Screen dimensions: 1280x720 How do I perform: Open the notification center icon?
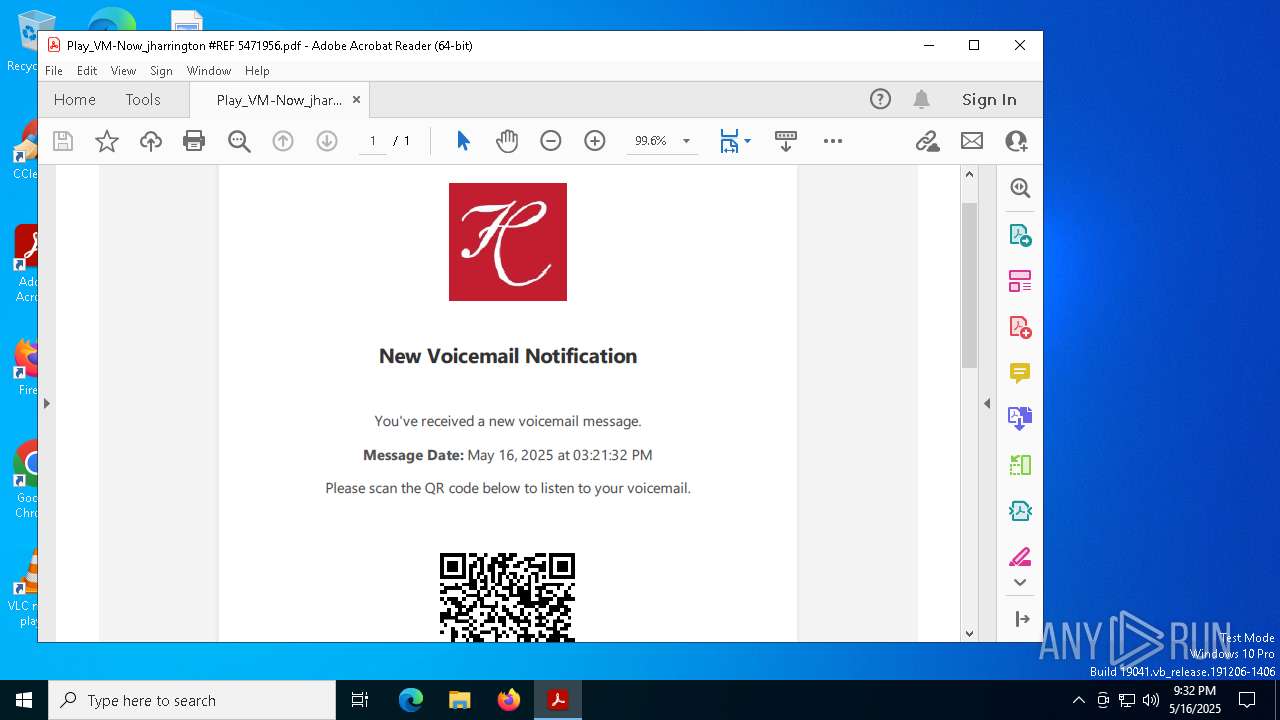tap(1247, 700)
